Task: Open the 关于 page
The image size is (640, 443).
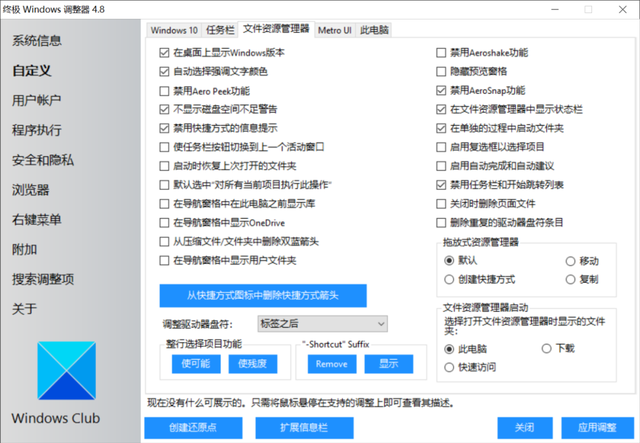Action: [x=24, y=309]
